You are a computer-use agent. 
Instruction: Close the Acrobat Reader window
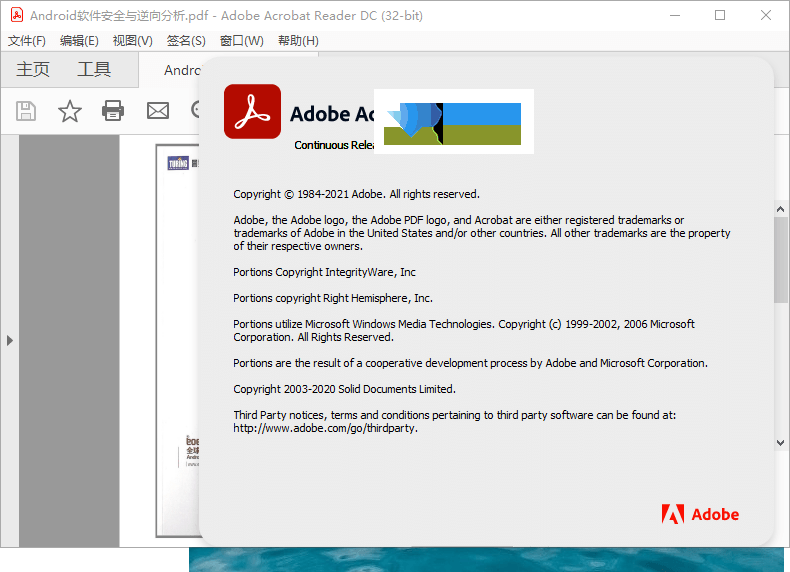[x=766, y=16]
